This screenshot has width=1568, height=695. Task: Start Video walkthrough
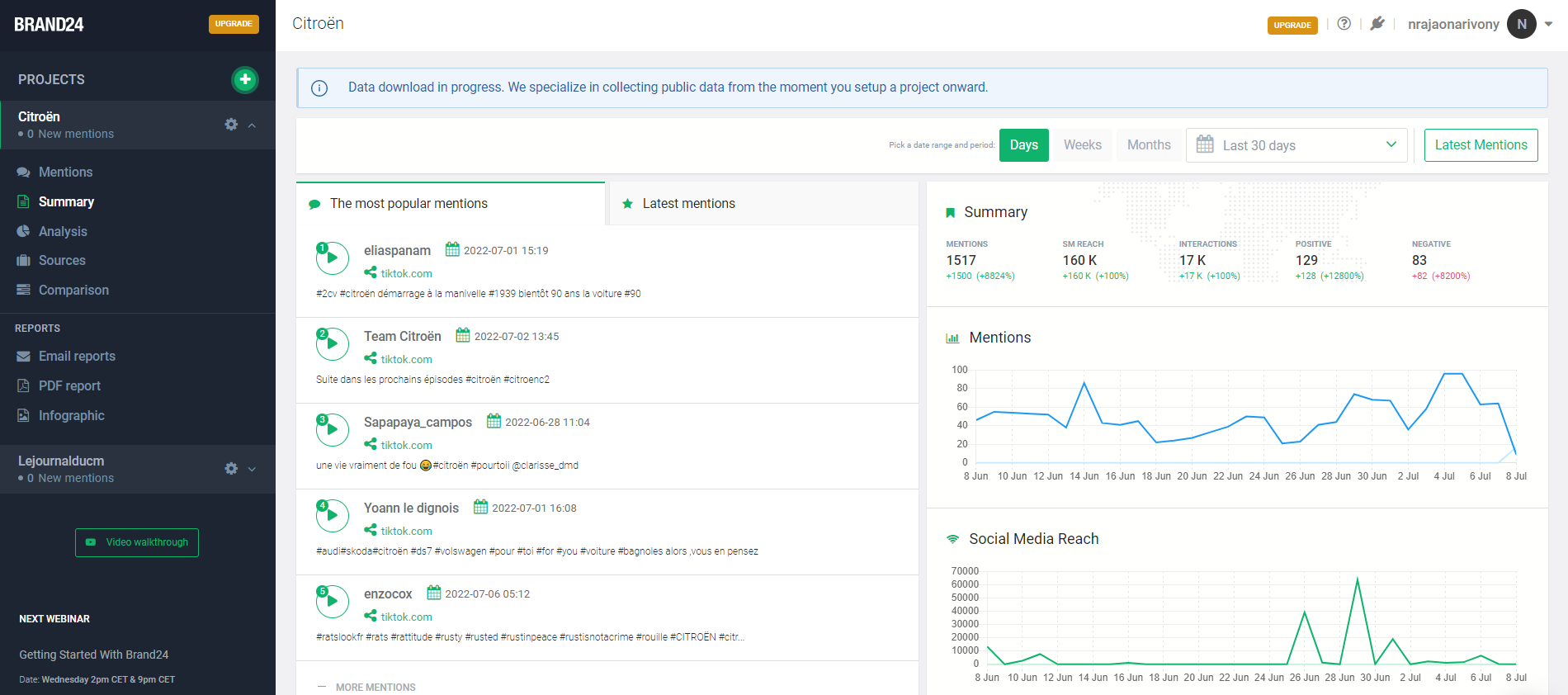point(137,542)
